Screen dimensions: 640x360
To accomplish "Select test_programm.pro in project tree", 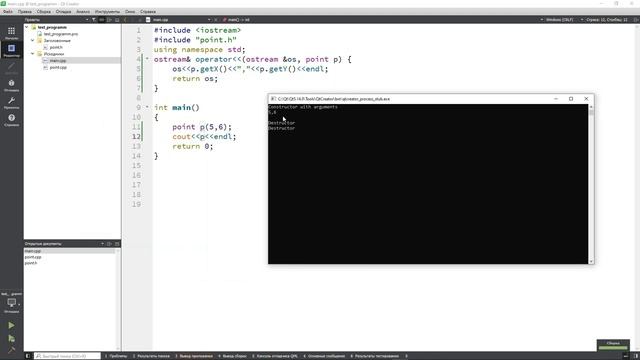I will 61,34.
